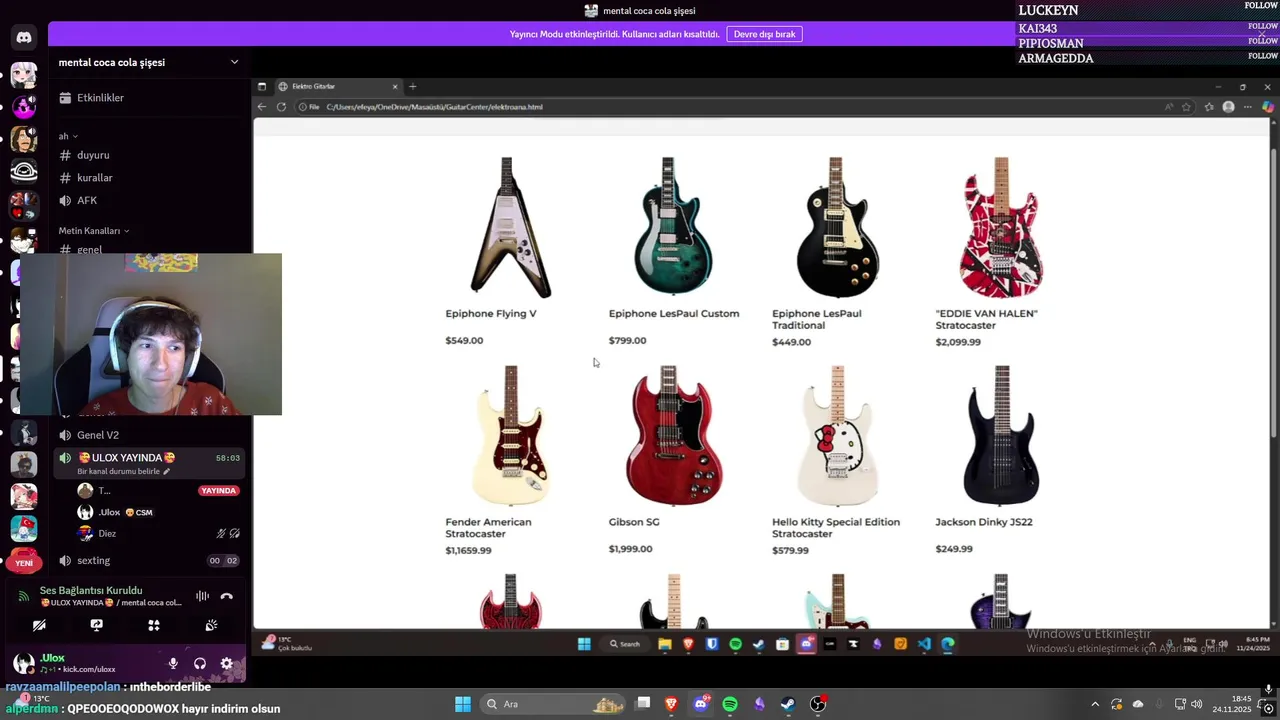
Task: Select user Diez in voice channel
Action: pyautogui.click(x=107, y=534)
